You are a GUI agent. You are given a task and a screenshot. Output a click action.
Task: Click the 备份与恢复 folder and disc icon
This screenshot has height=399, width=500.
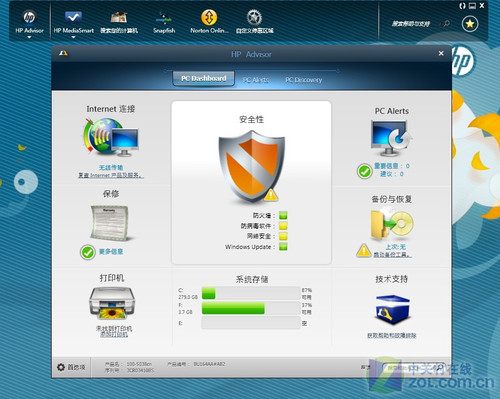pyautogui.click(x=392, y=224)
